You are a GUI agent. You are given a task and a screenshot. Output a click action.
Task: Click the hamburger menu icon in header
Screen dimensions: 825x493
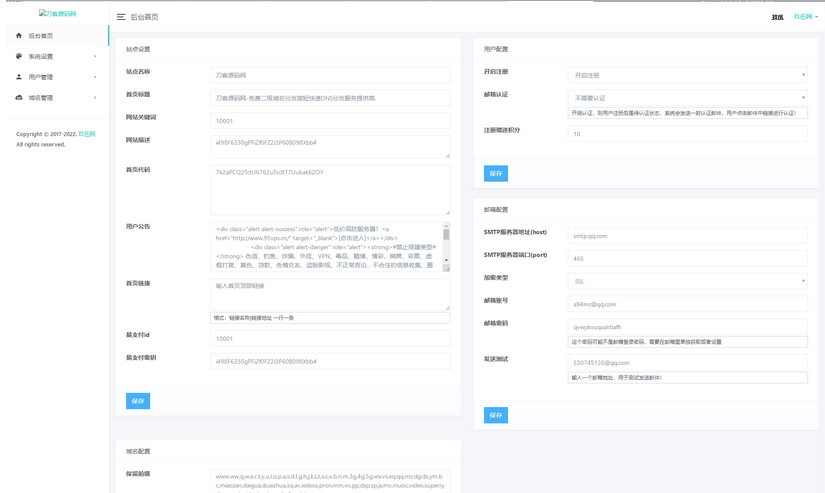121,17
